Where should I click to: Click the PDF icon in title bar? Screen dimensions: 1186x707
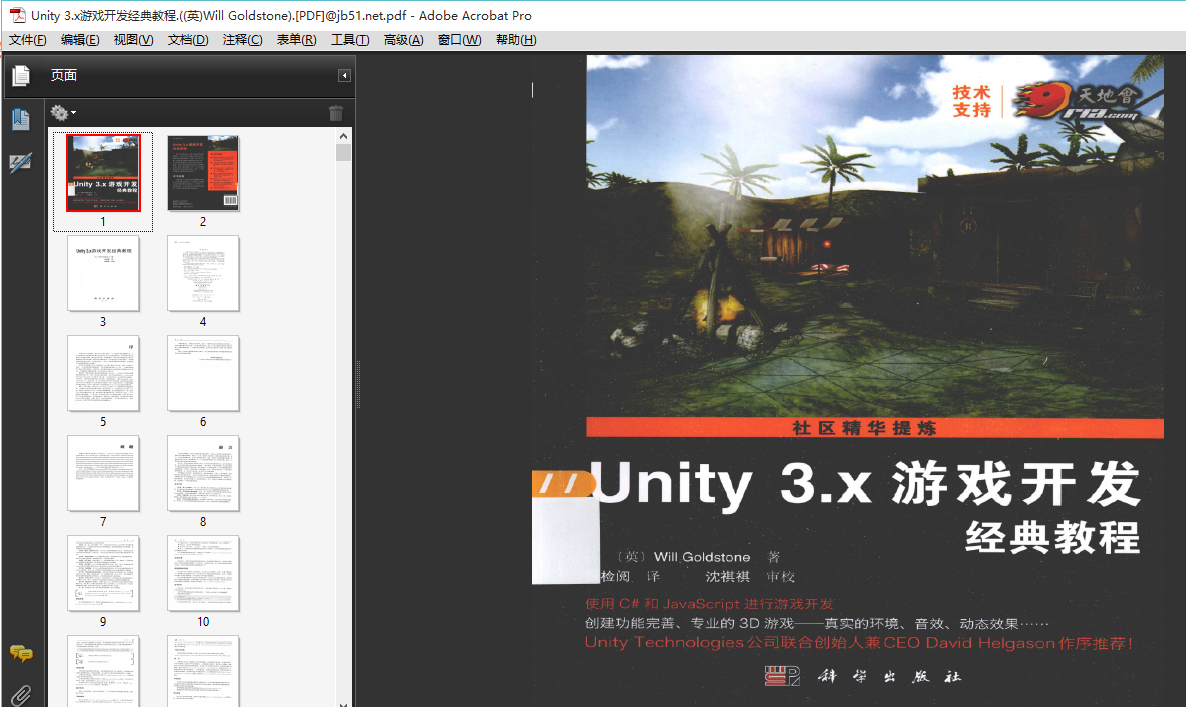pyautogui.click(x=17, y=15)
